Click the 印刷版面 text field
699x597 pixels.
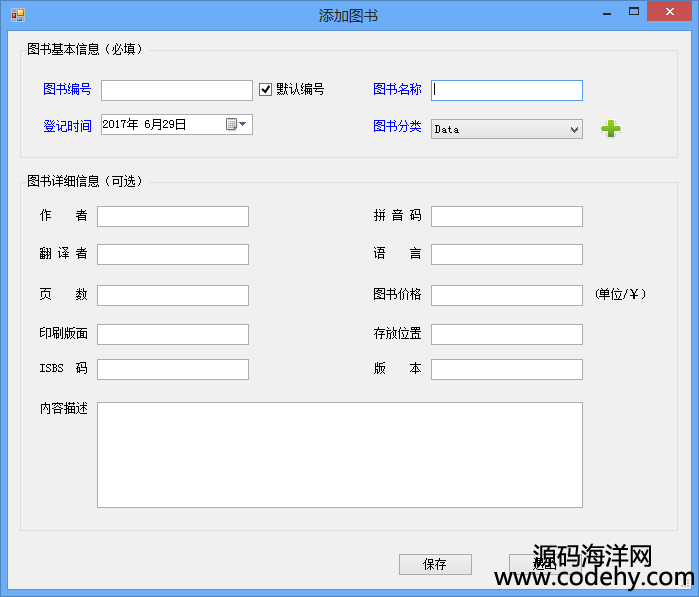[x=172, y=334]
